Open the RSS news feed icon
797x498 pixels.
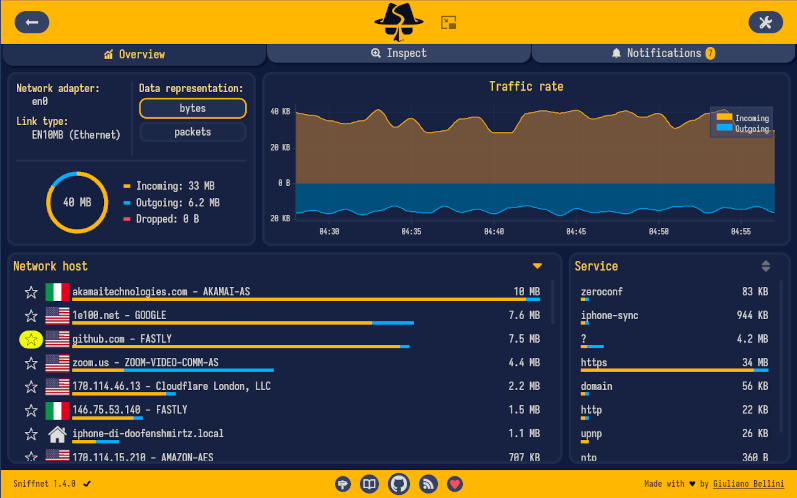(428, 484)
